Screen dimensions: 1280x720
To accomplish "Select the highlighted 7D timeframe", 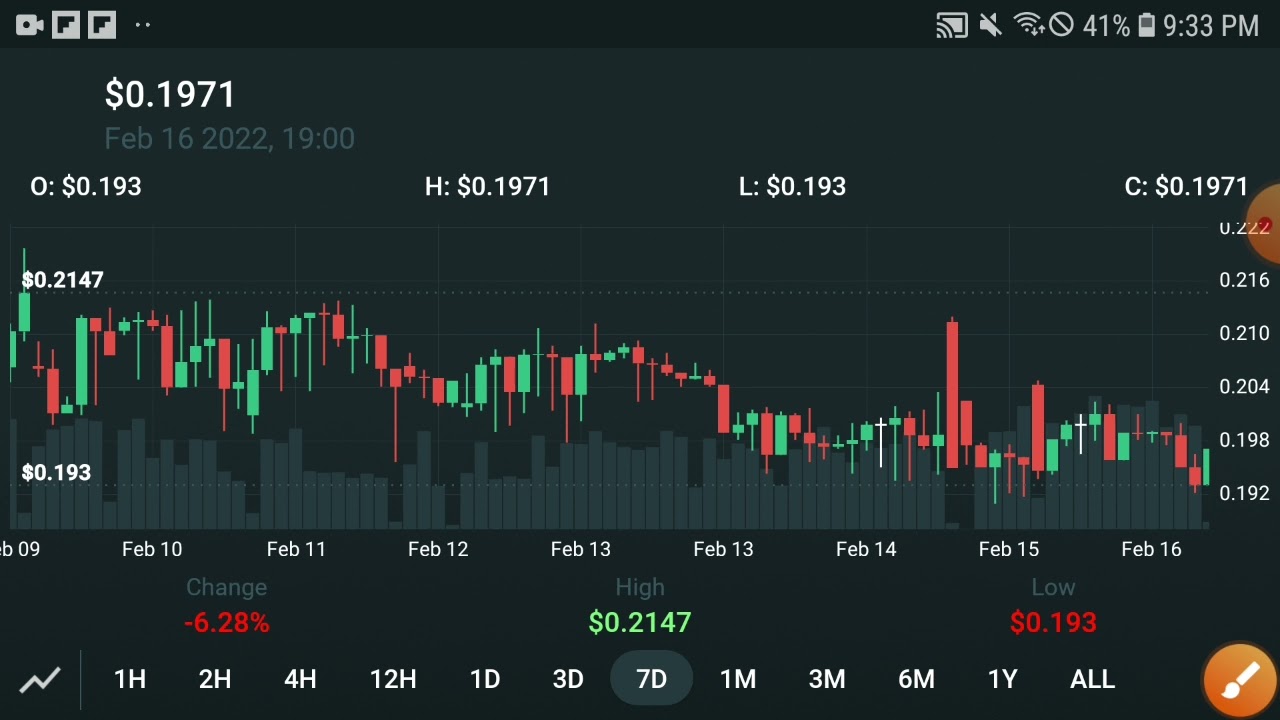I will coord(652,680).
